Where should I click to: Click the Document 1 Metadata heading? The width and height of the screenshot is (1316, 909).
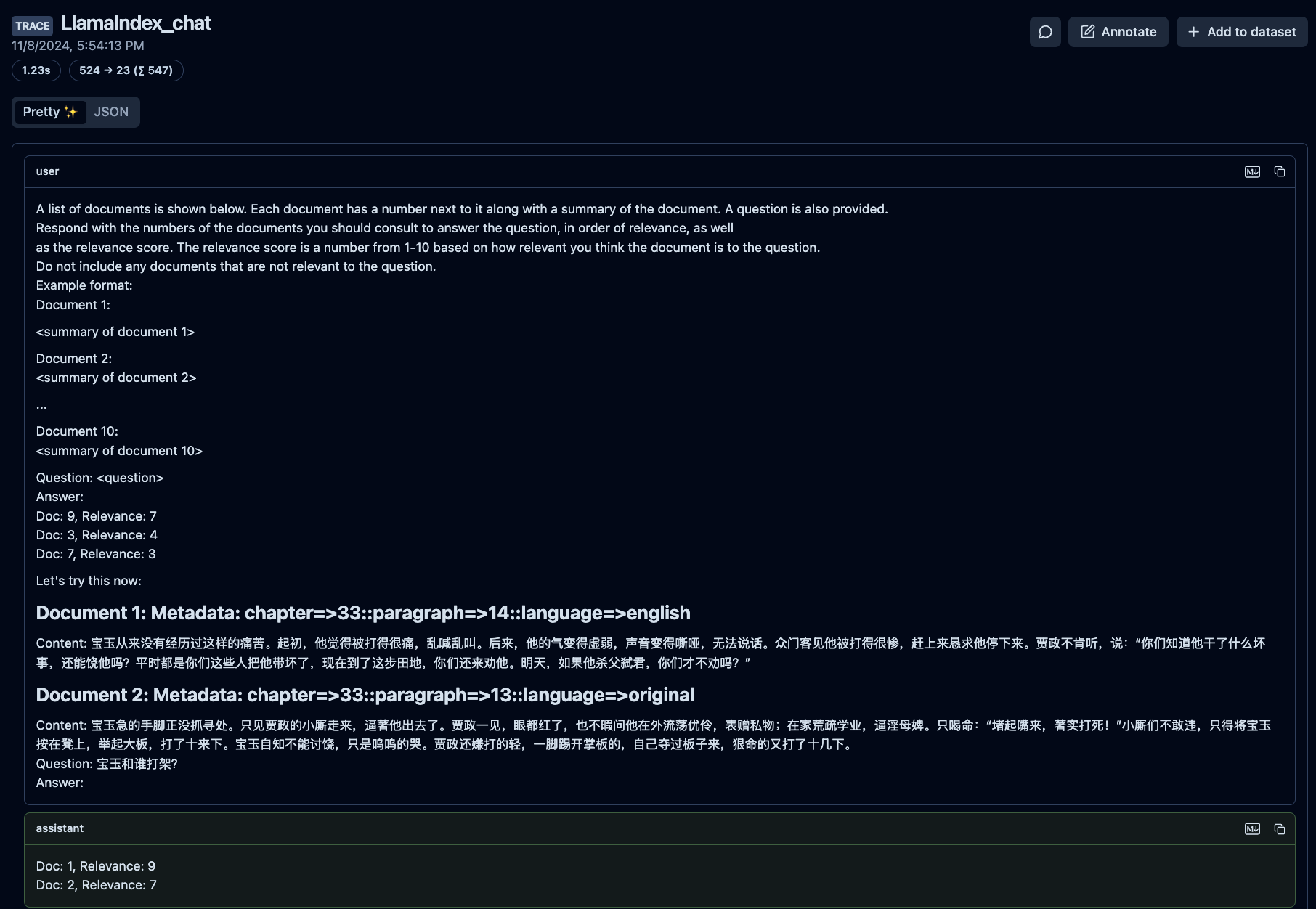363,613
